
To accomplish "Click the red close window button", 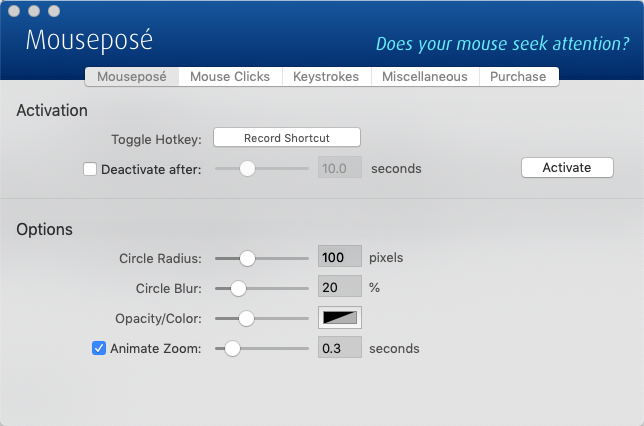I will (14, 11).
